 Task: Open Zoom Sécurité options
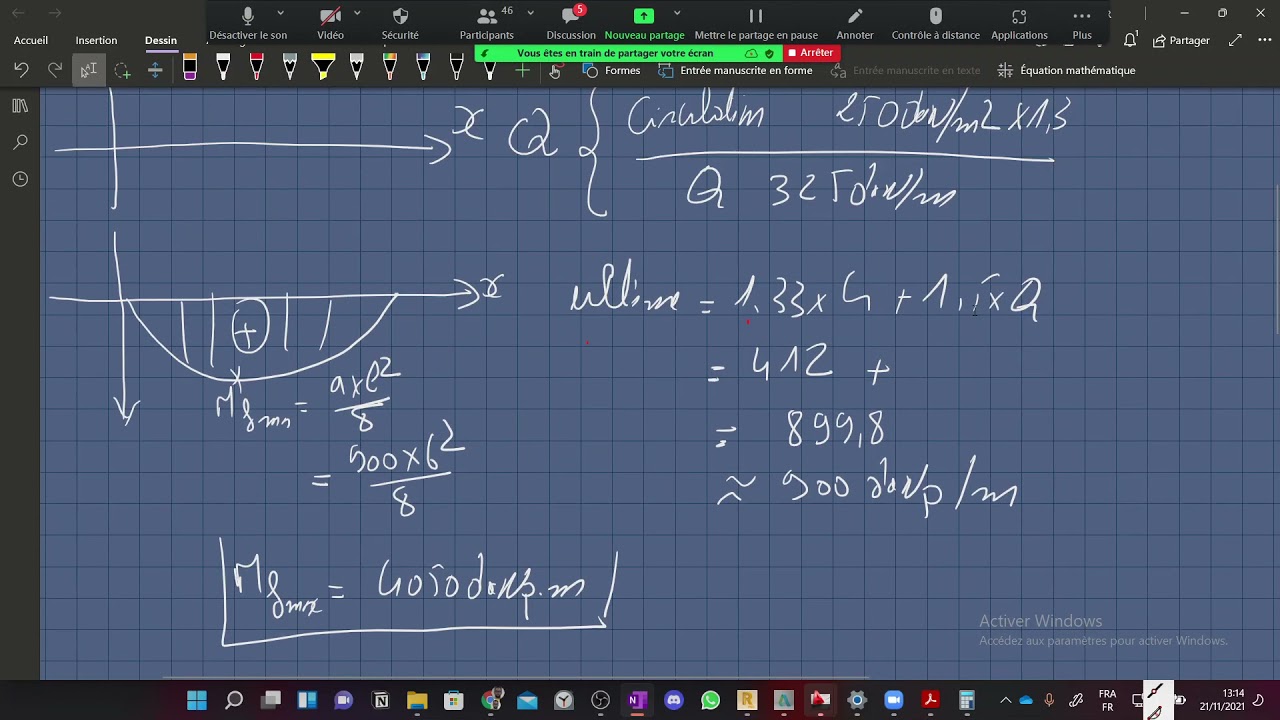pyautogui.click(x=400, y=24)
